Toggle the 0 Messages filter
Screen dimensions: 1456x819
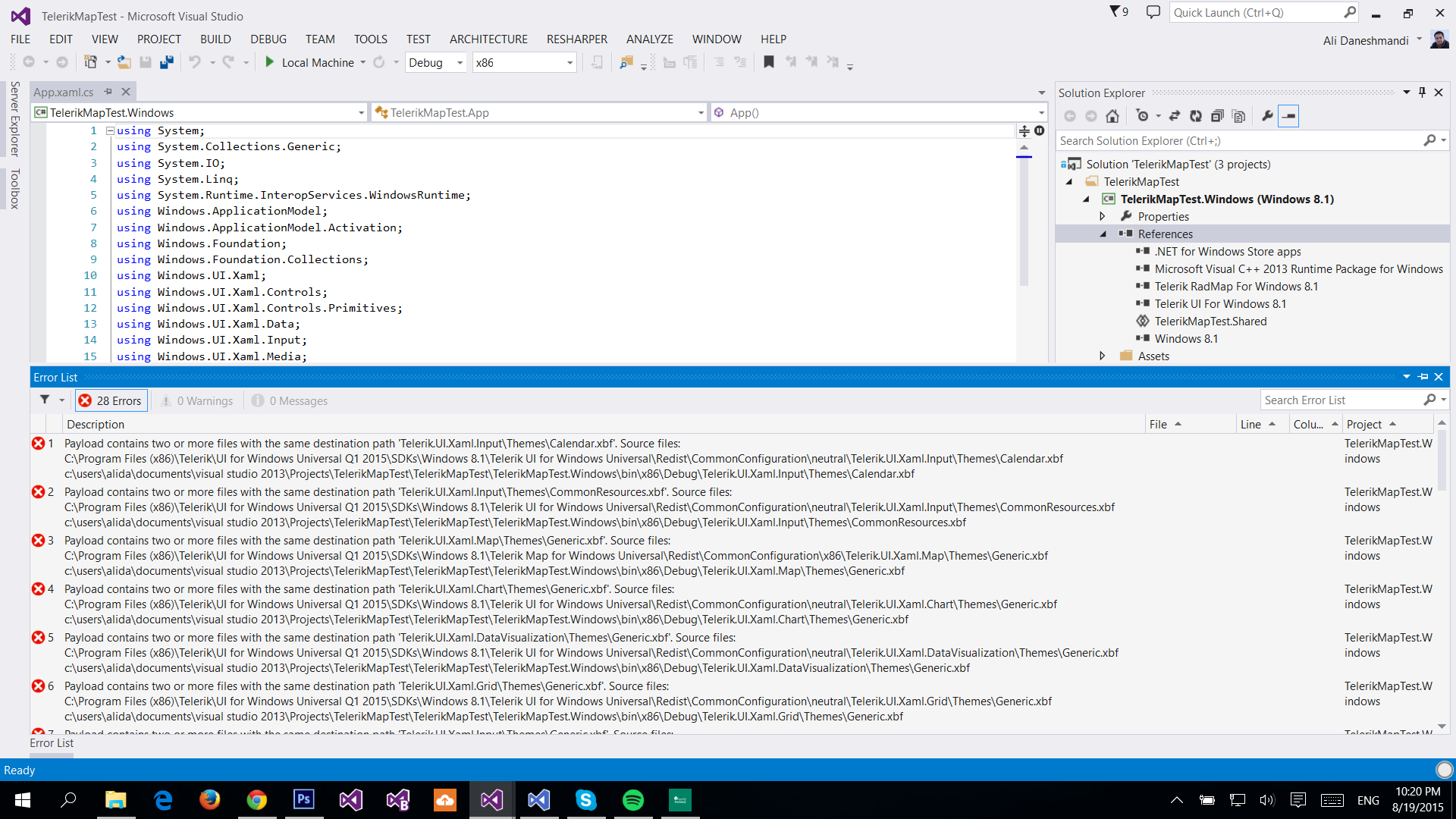coord(290,400)
